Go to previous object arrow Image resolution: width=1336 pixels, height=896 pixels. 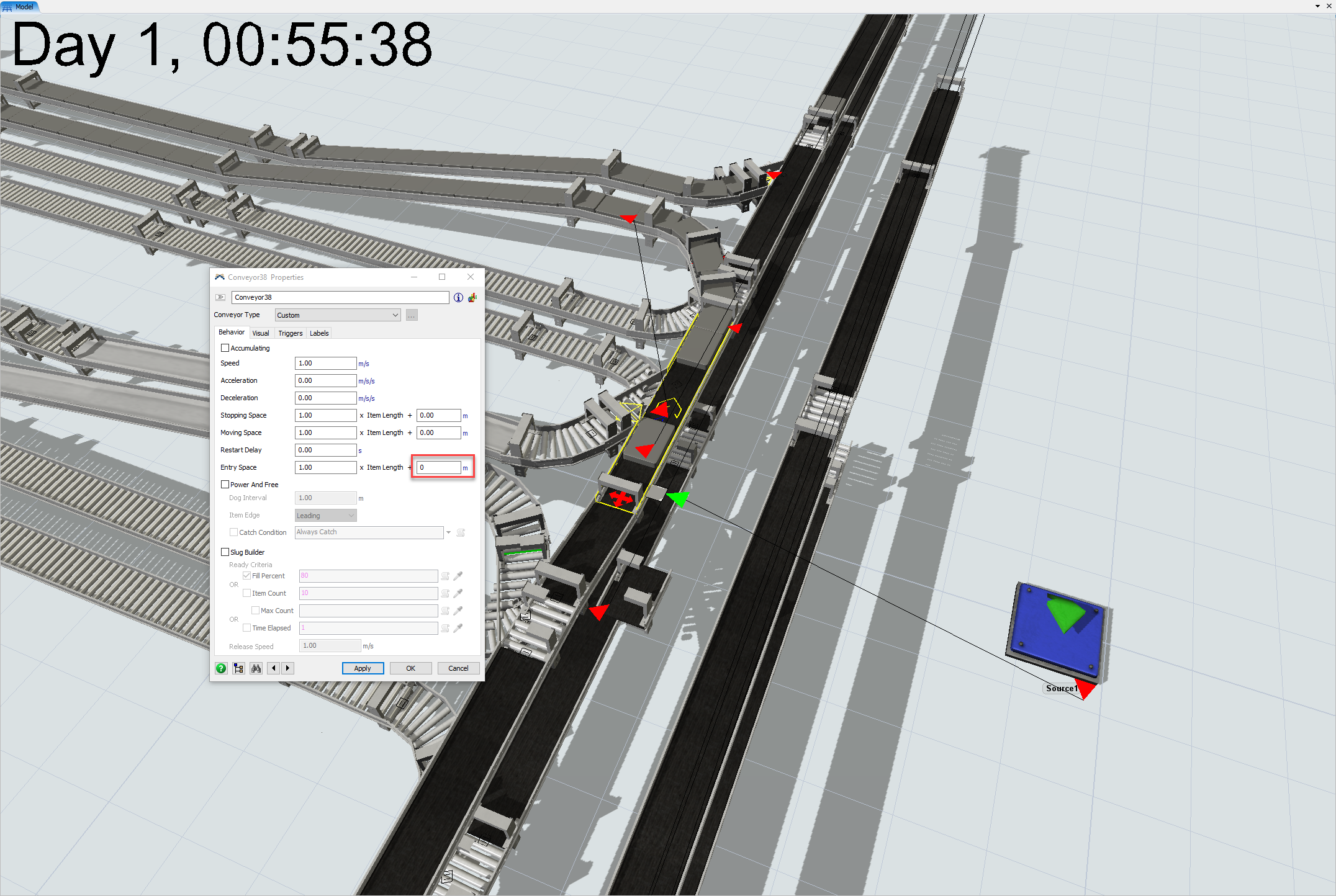tap(274, 668)
